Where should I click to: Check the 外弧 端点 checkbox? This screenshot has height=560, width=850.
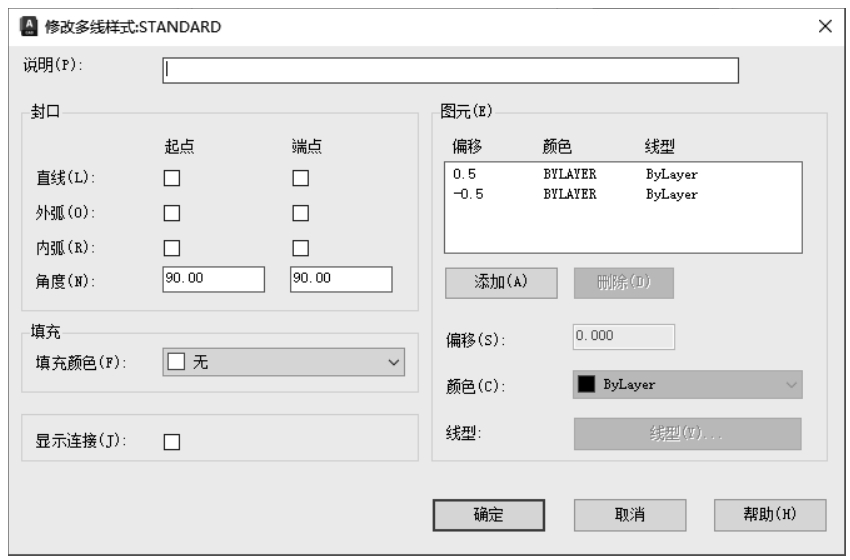299,212
